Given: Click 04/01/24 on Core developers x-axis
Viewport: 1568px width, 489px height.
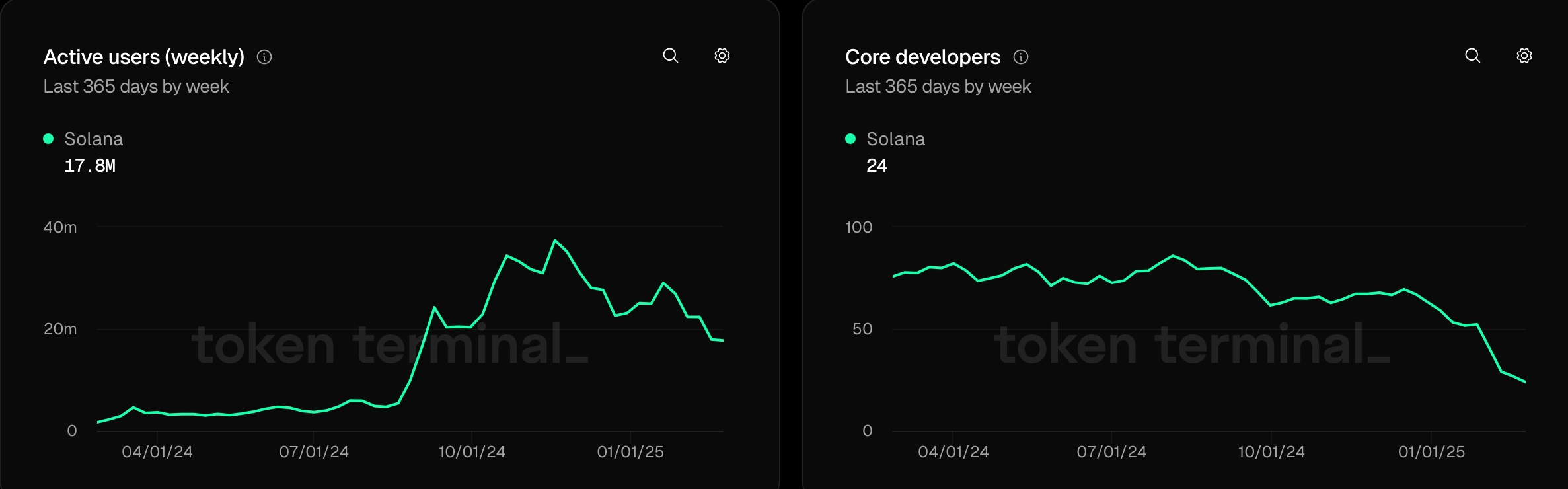Looking at the screenshot, I should [x=953, y=452].
